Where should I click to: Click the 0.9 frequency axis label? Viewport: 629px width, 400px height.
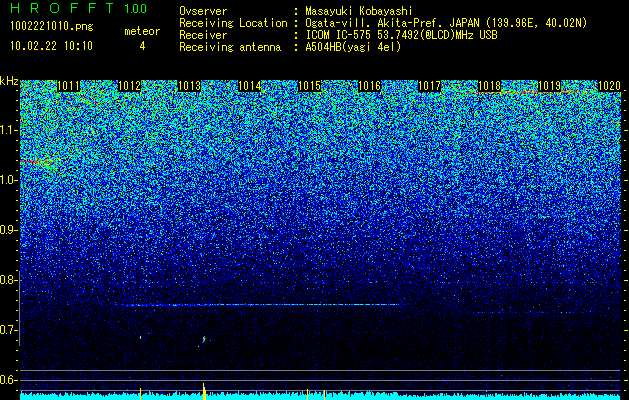[x=8, y=230]
